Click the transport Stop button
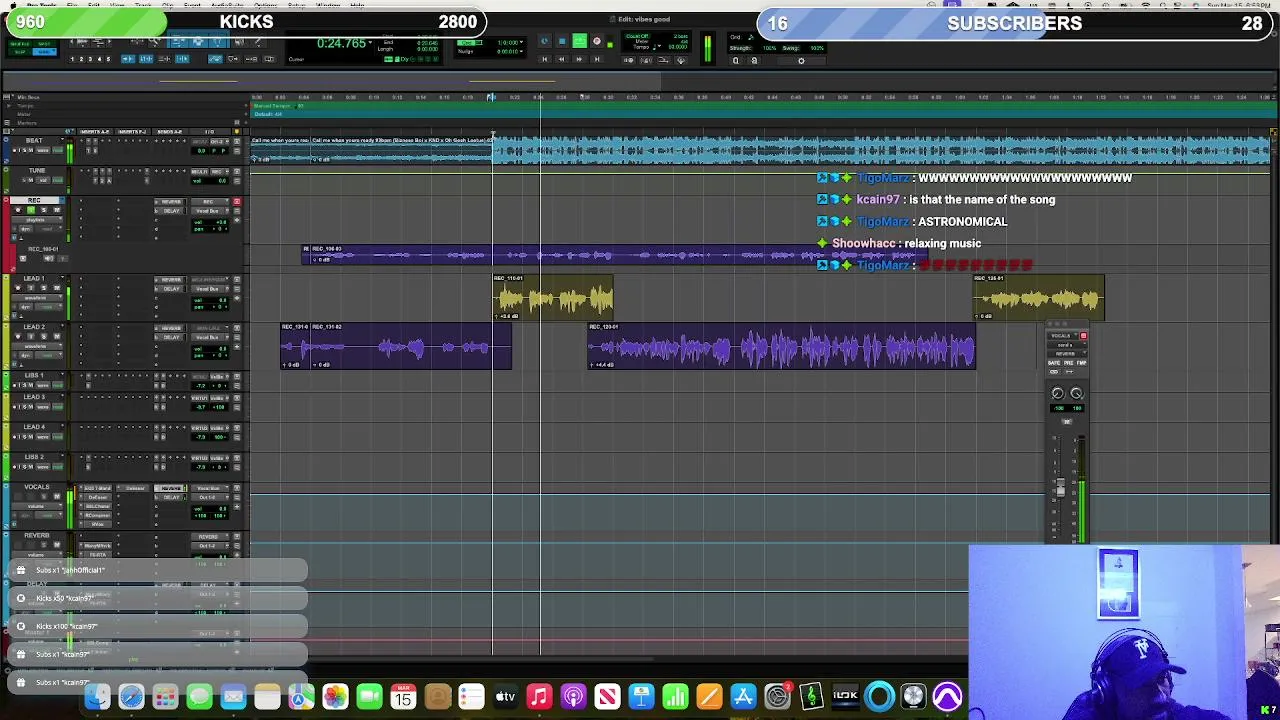 tap(562, 41)
